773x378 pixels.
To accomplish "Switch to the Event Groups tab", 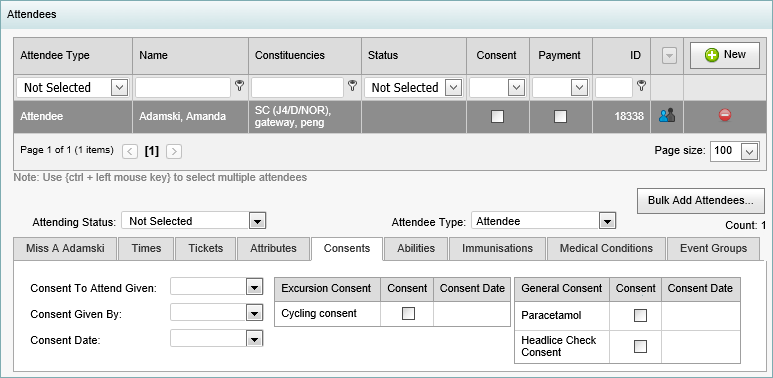I will 713,248.
